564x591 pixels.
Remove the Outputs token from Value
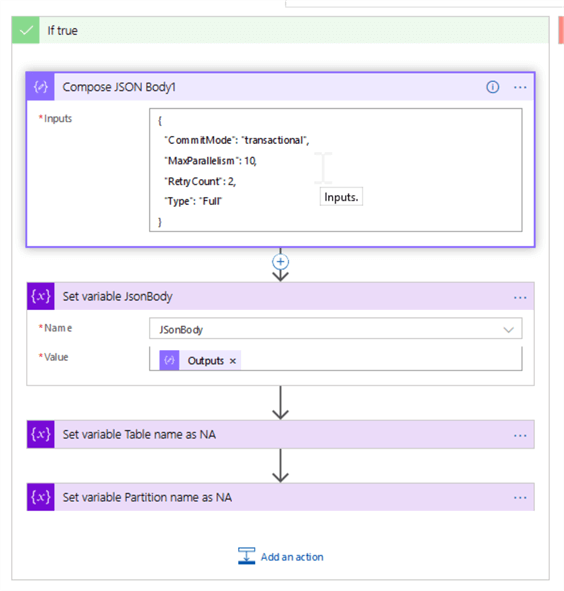[x=233, y=361]
